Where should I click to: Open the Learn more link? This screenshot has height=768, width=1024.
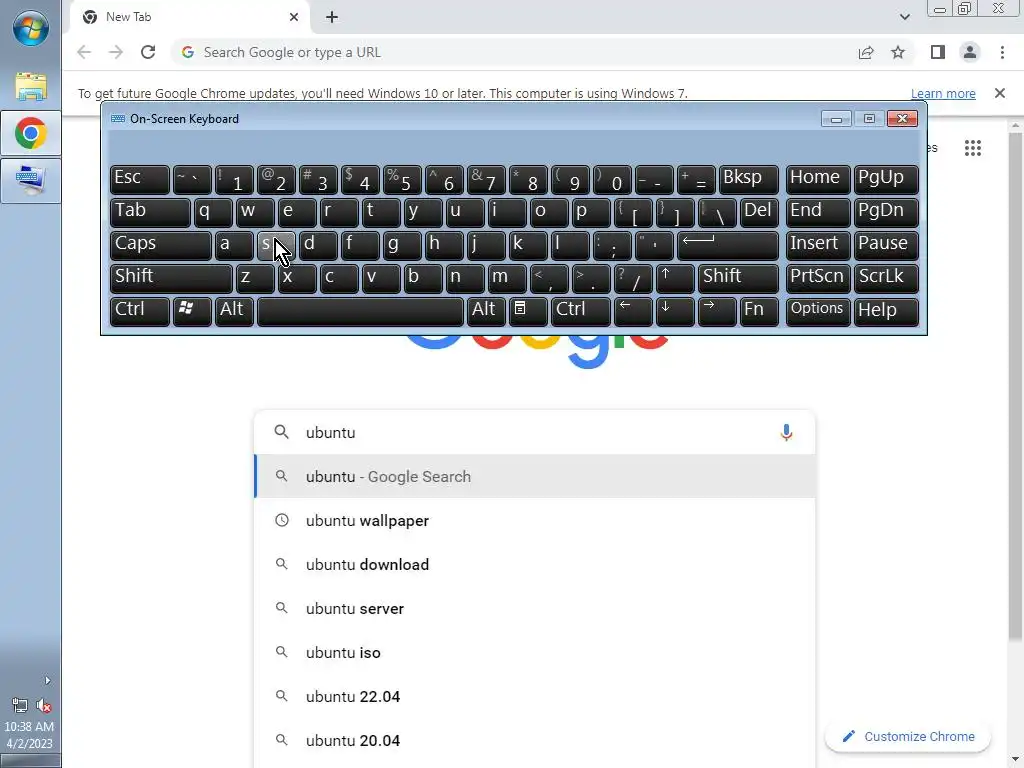click(943, 93)
